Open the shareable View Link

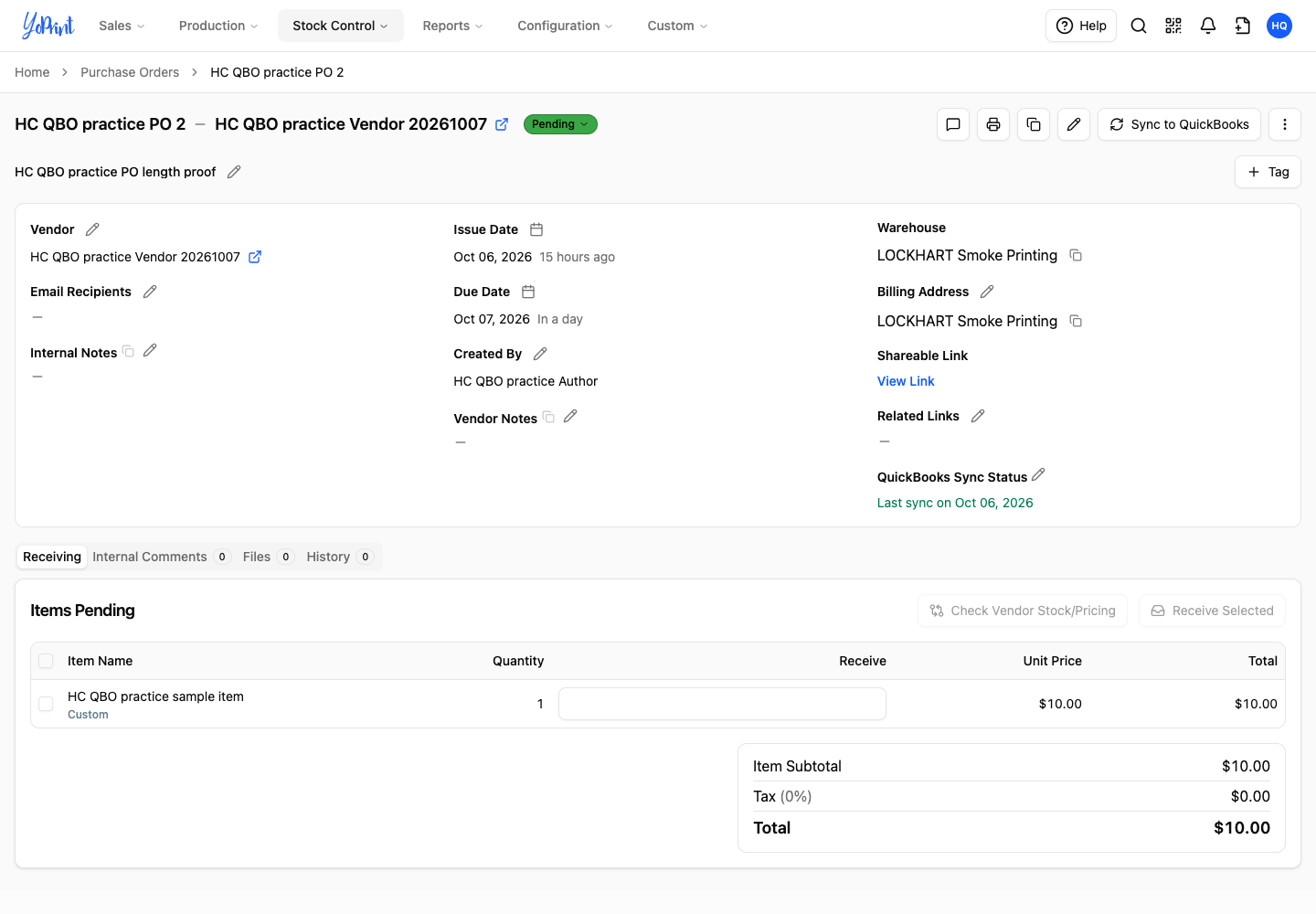point(906,381)
